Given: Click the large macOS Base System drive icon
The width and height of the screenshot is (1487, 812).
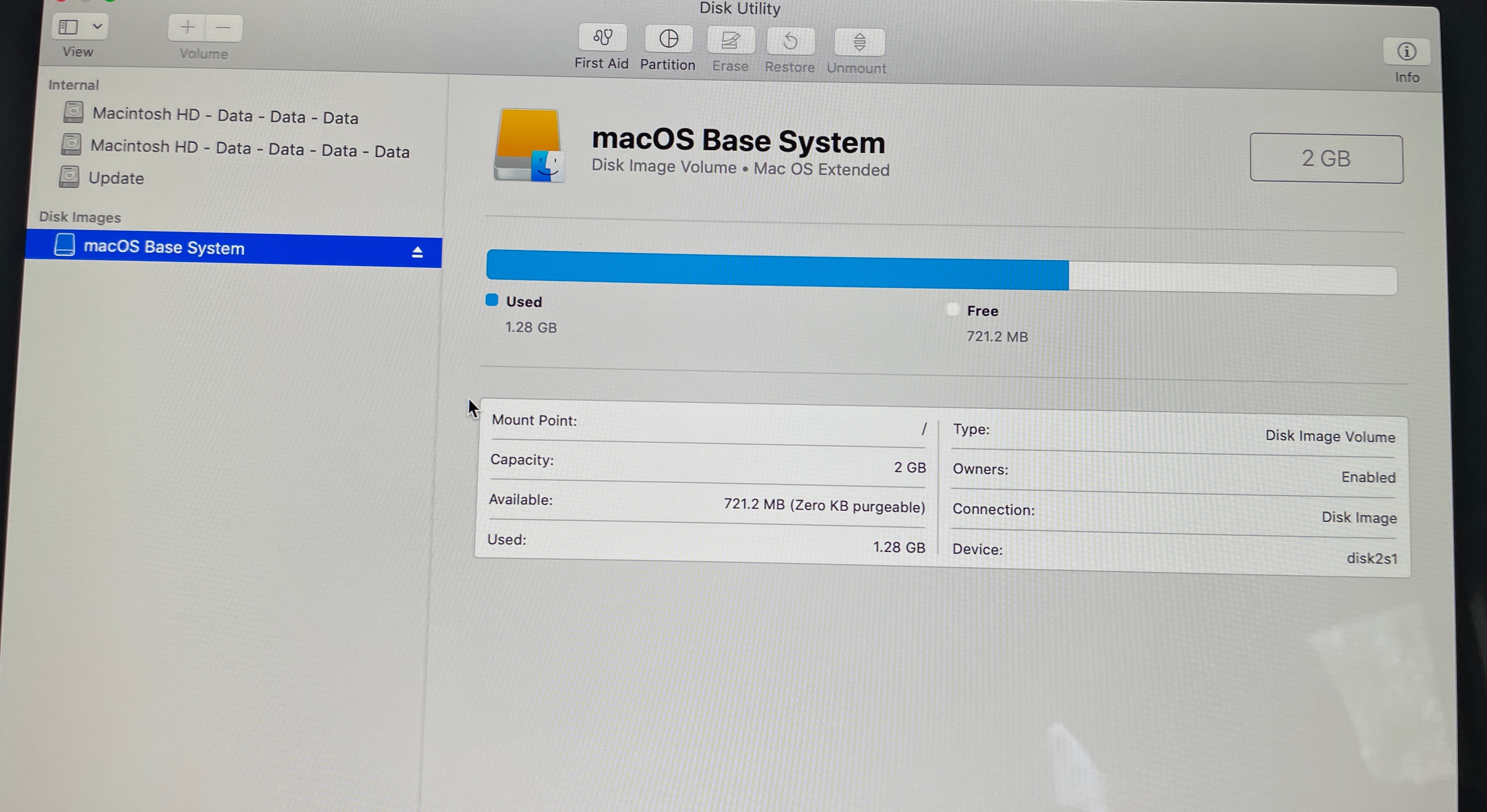Looking at the screenshot, I should coord(528,145).
